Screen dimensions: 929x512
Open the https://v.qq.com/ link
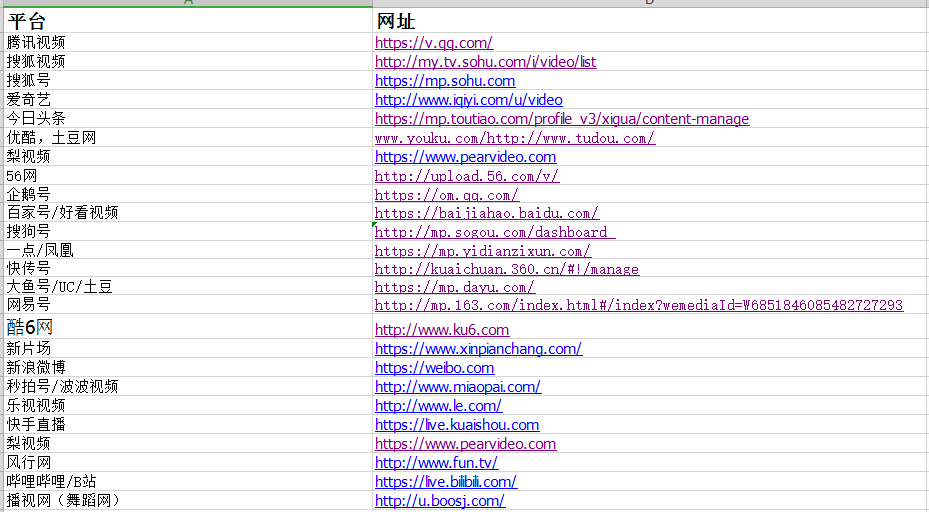click(x=434, y=43)
